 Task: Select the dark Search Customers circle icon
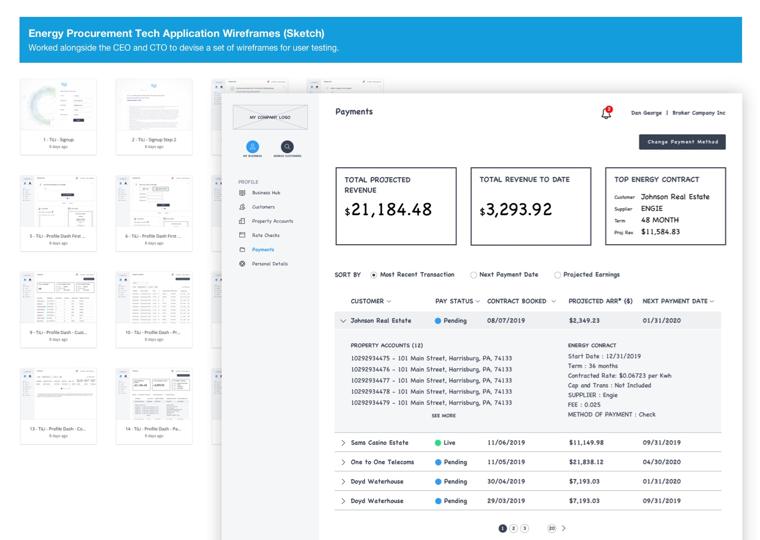(287, 146)
